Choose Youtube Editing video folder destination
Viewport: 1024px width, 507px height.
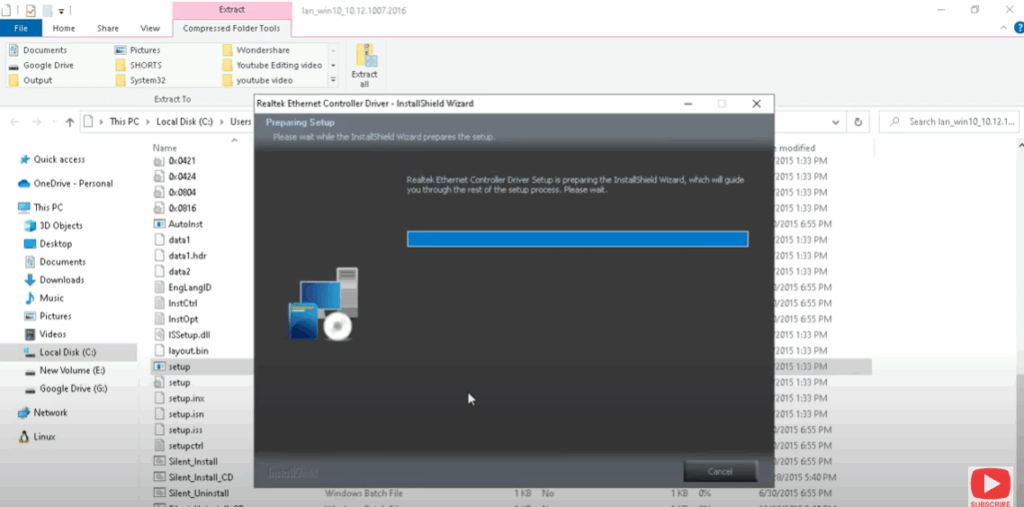tap(272, 65)
